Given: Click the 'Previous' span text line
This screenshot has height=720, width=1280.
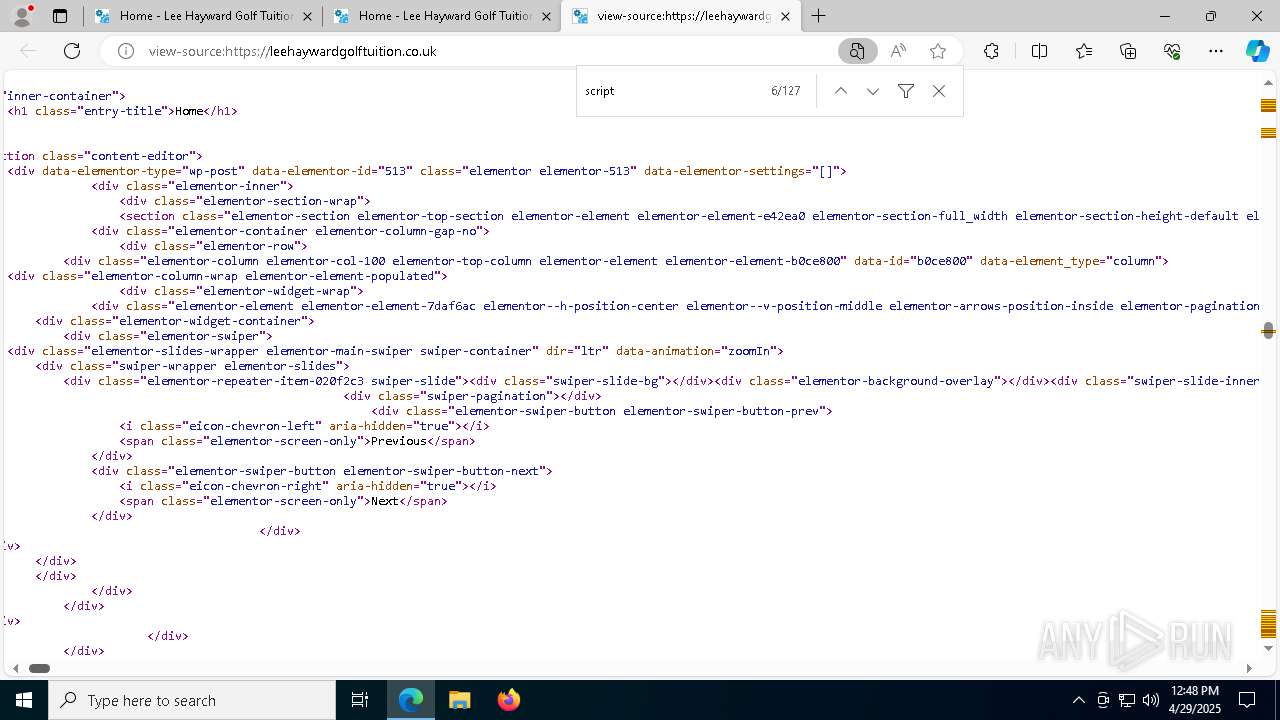Looking at the screenshot, I should (x=297, y=441).
